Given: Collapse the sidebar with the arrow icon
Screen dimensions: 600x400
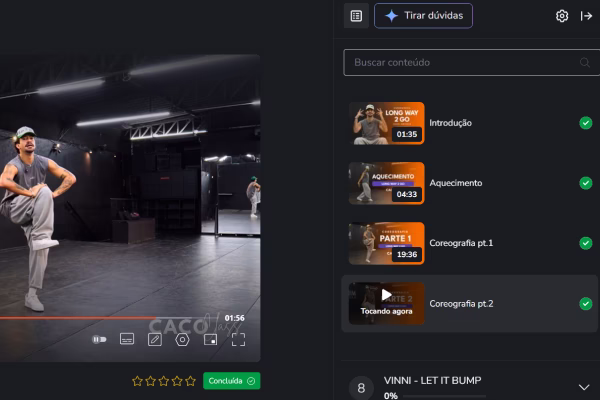Looking at the screenshot, I should click(x=587, y=16).
